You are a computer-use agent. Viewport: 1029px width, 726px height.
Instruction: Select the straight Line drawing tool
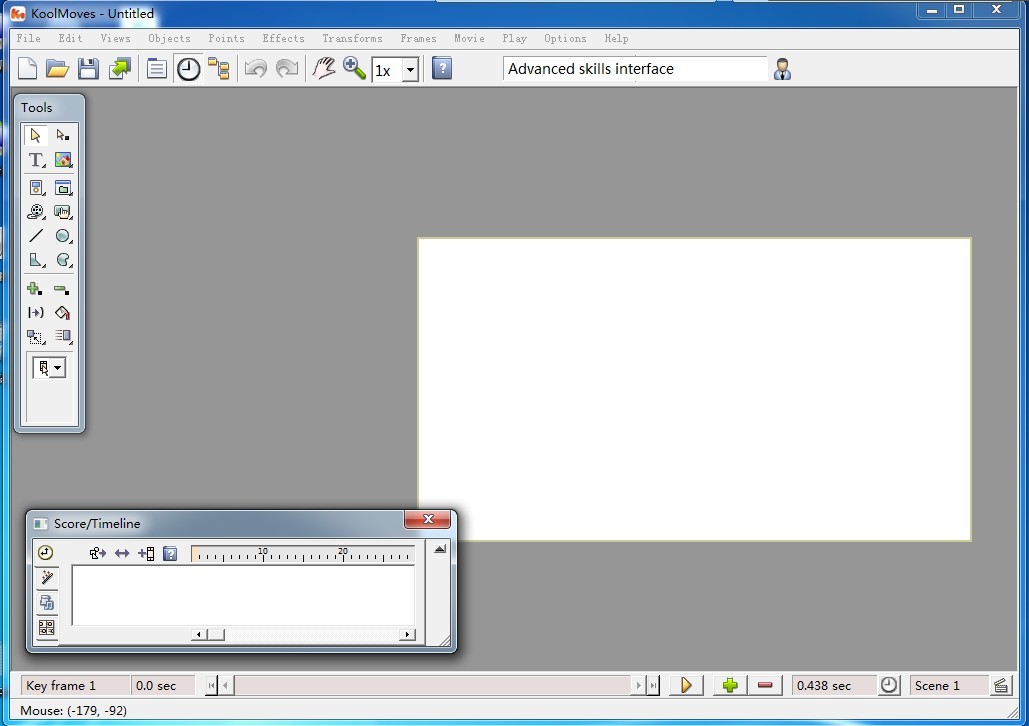pyautogui.click(x=36, y=236)
